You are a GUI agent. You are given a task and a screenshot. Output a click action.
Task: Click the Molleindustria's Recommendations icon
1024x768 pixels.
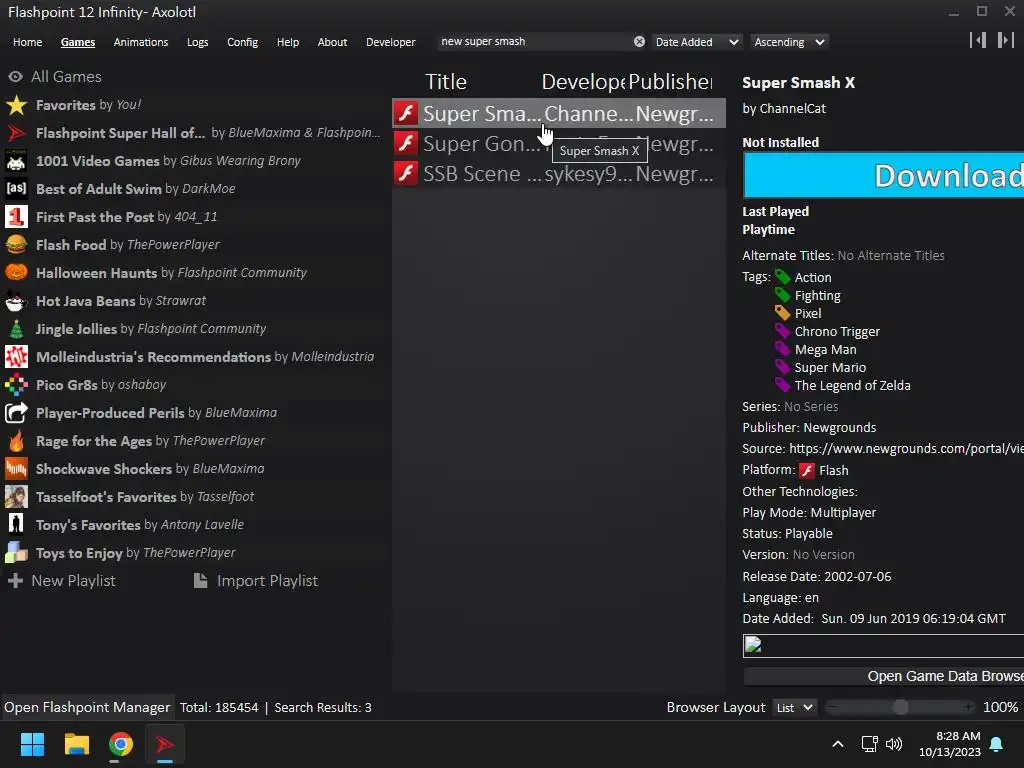pos(16,357)
